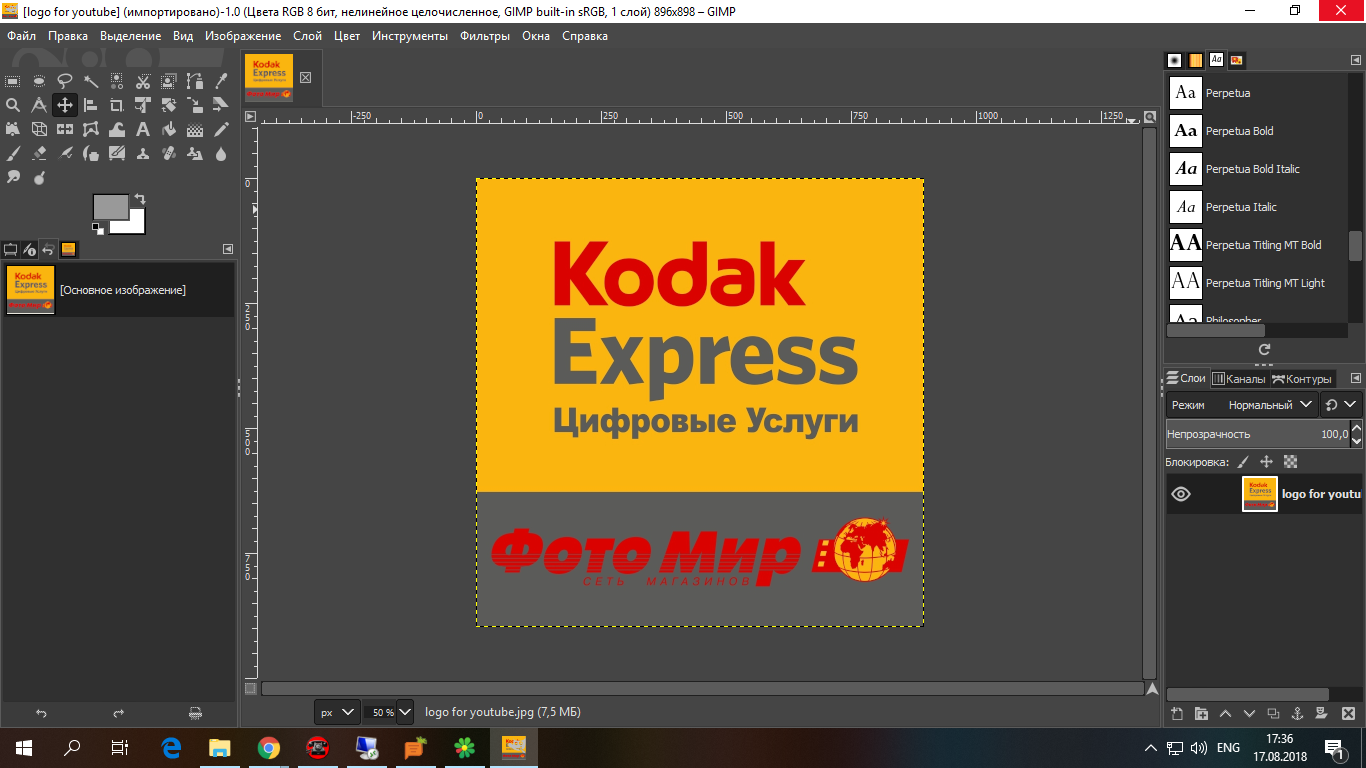Image resolution: width=1366 pixels, height=768 pixels.
Task: Duplicate the layer button
Action: (1273, 714)
